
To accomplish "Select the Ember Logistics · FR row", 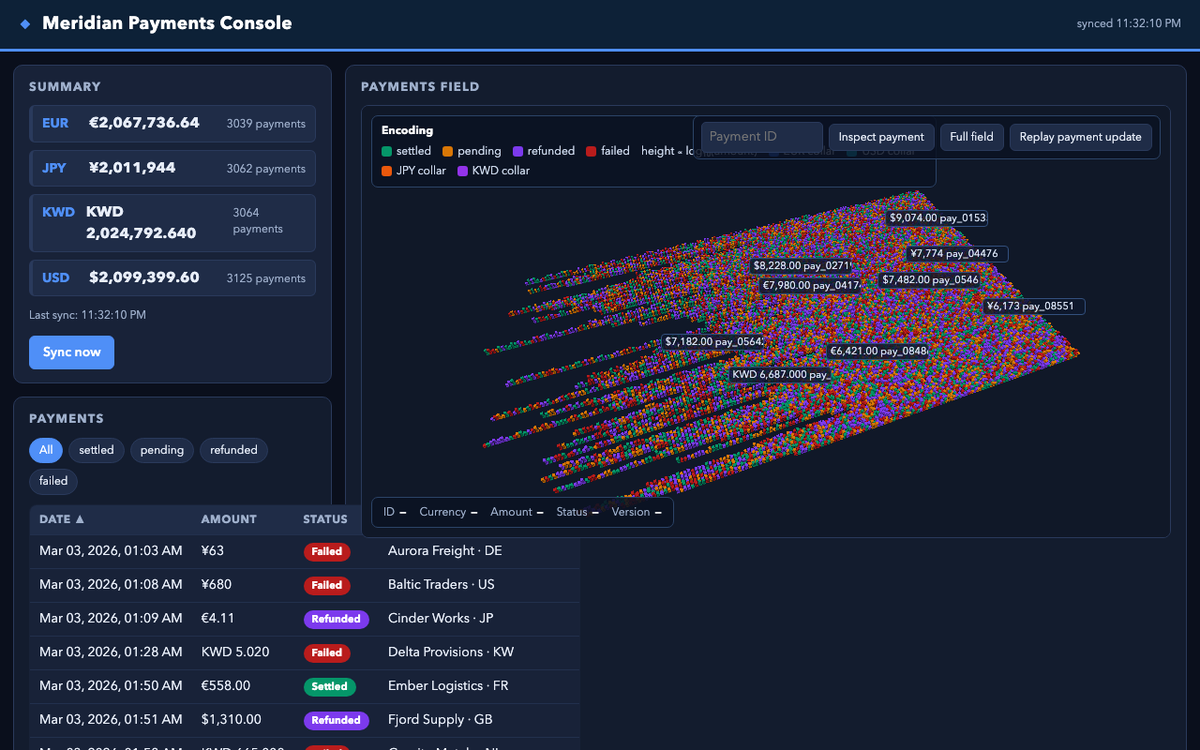I will pos(304,686).
